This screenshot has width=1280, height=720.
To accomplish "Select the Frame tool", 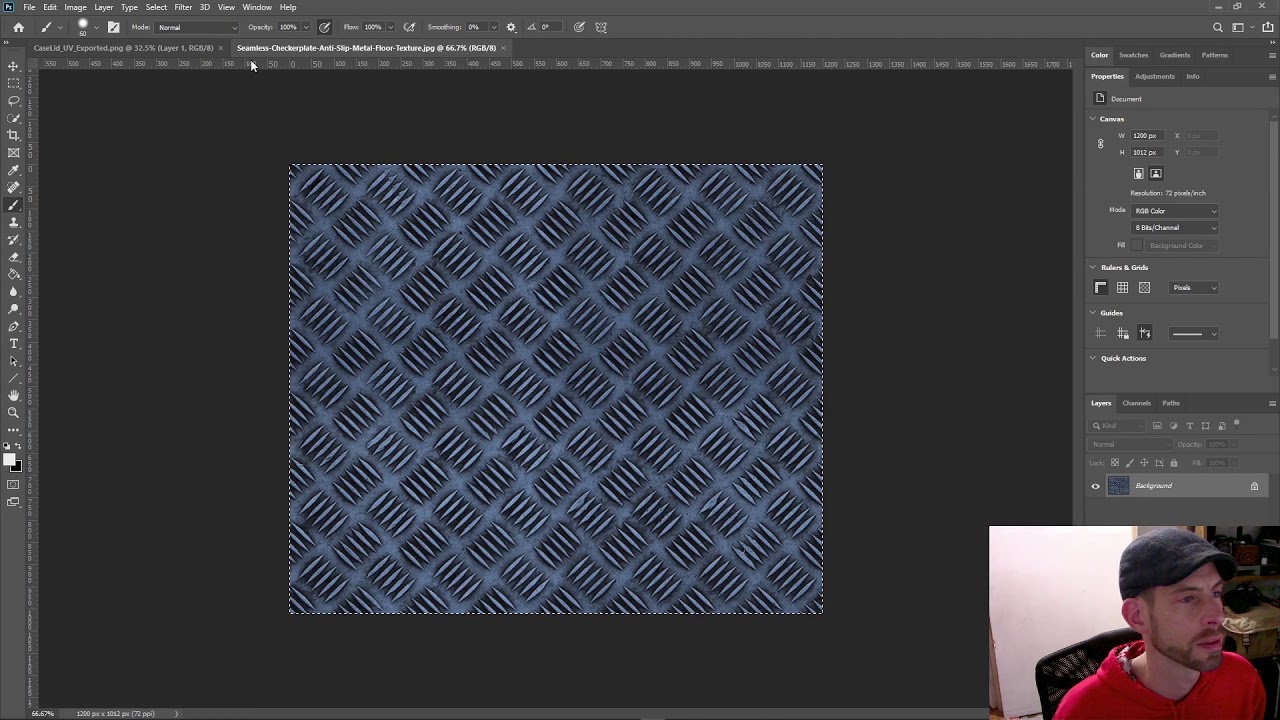I will tap(13, 152).
